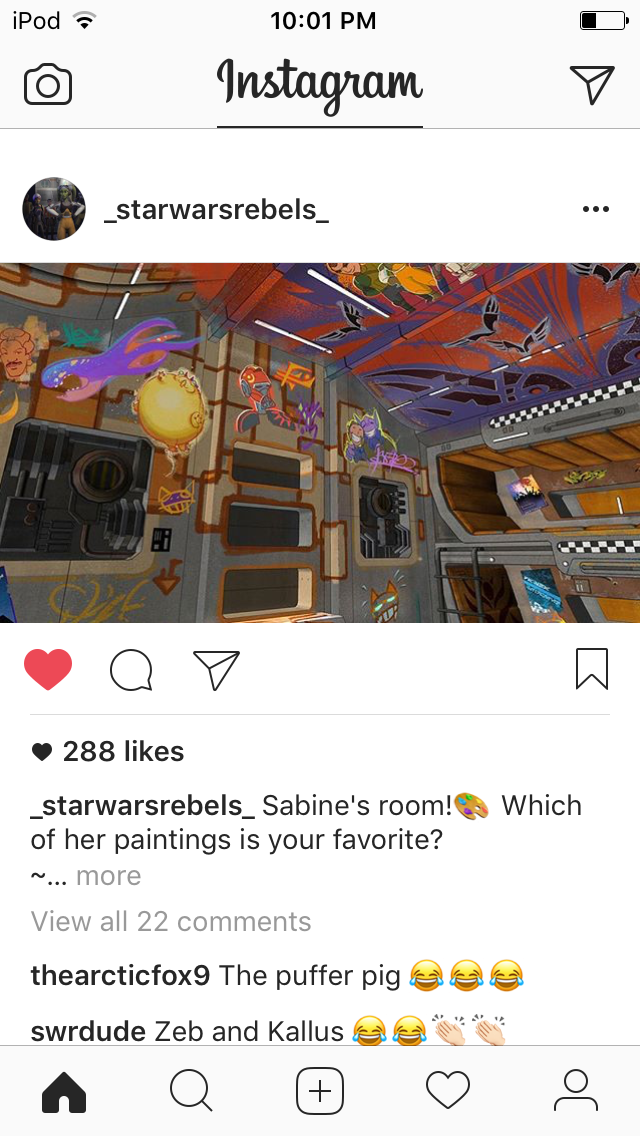Tap the Sabine's room post image
The height and width of the screenshot is (1136, 640).
point(320,443)
